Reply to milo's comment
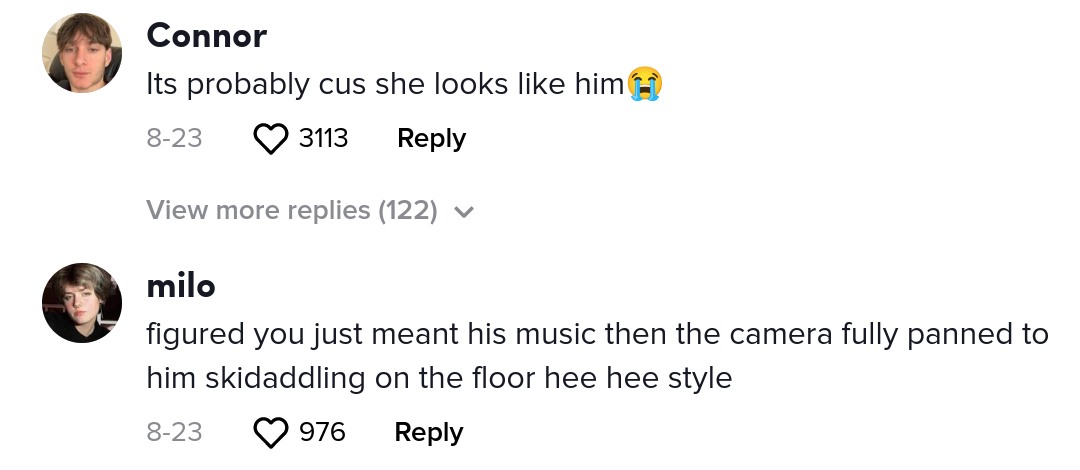This screenshot has height=470, width=1080. [x=429, y=433]
